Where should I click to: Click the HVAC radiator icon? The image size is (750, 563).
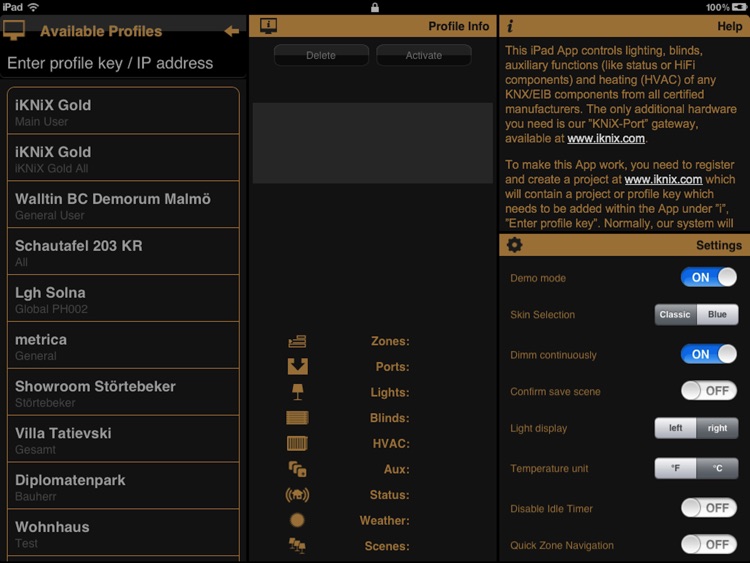[298, 443]
